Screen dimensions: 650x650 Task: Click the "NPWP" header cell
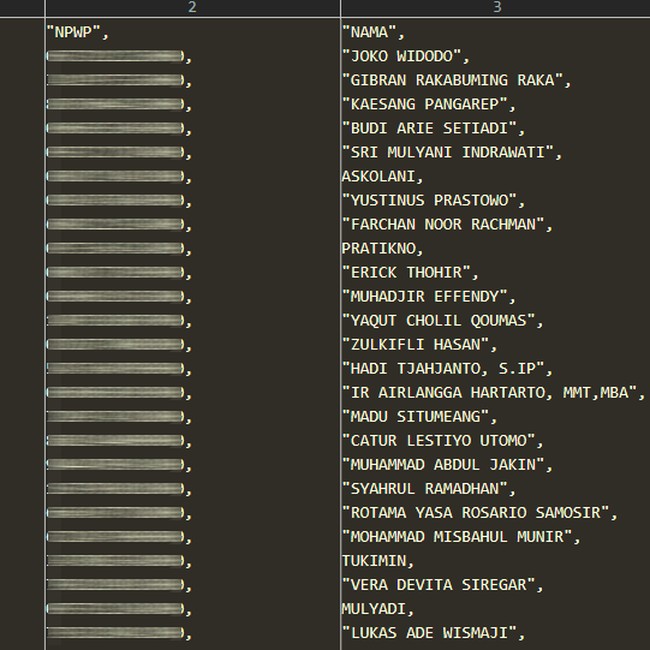pos(78,32)
